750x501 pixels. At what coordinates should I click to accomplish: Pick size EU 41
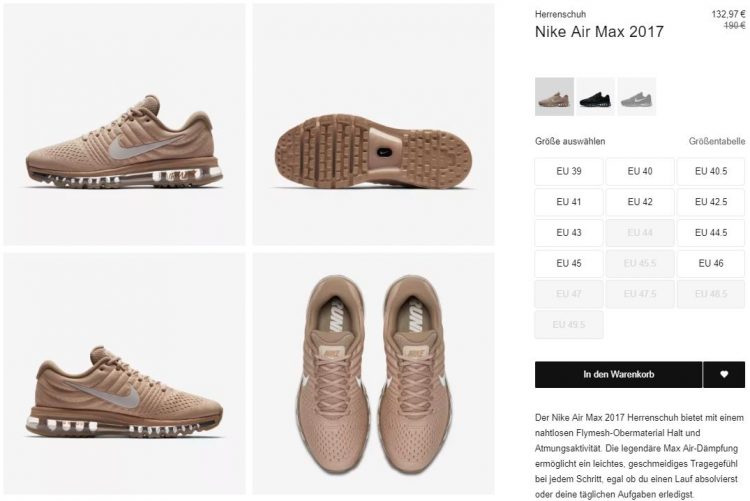569,202
